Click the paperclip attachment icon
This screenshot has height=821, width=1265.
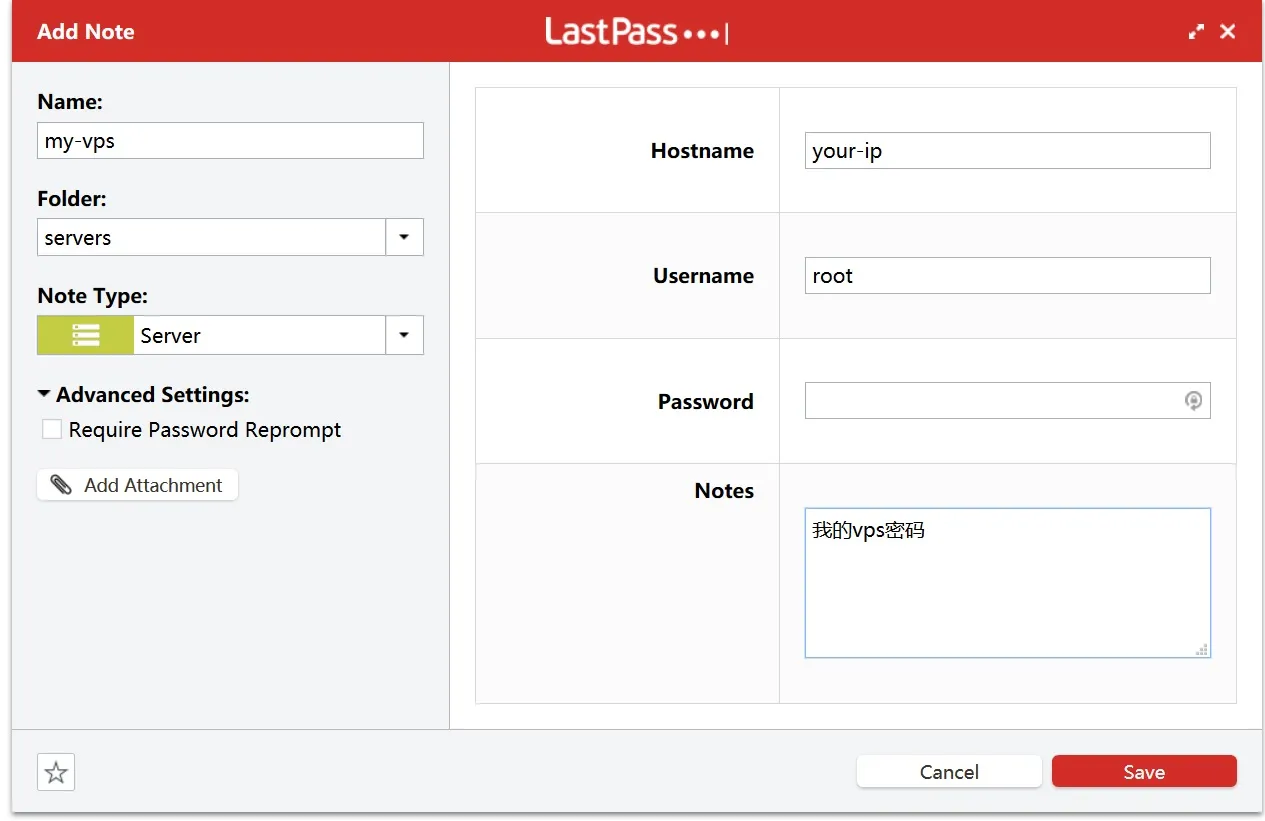pyautogui.click(x=61, y=485)
